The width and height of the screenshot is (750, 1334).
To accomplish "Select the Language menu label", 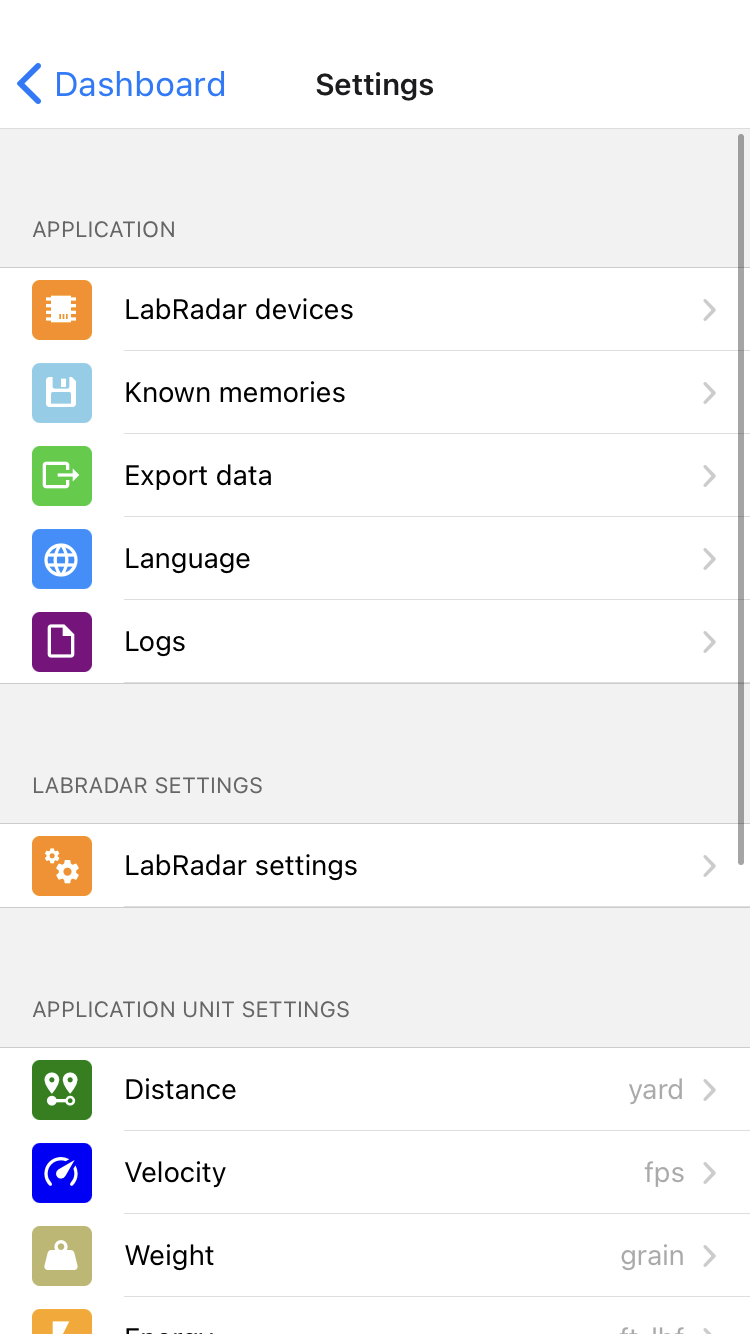I will click(x=187, y=559).
